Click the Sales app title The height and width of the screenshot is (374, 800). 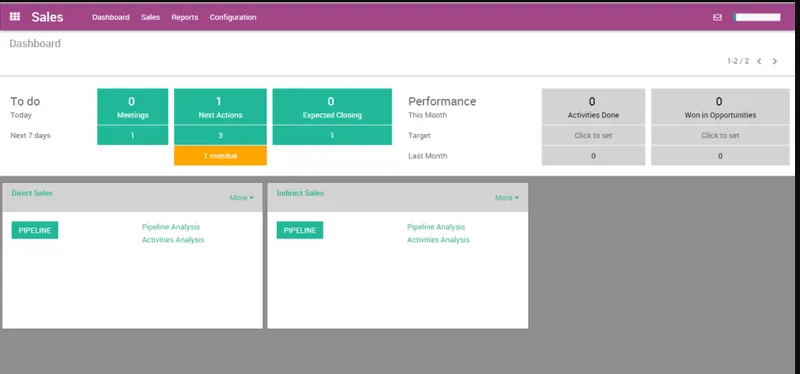click(47, 17)
